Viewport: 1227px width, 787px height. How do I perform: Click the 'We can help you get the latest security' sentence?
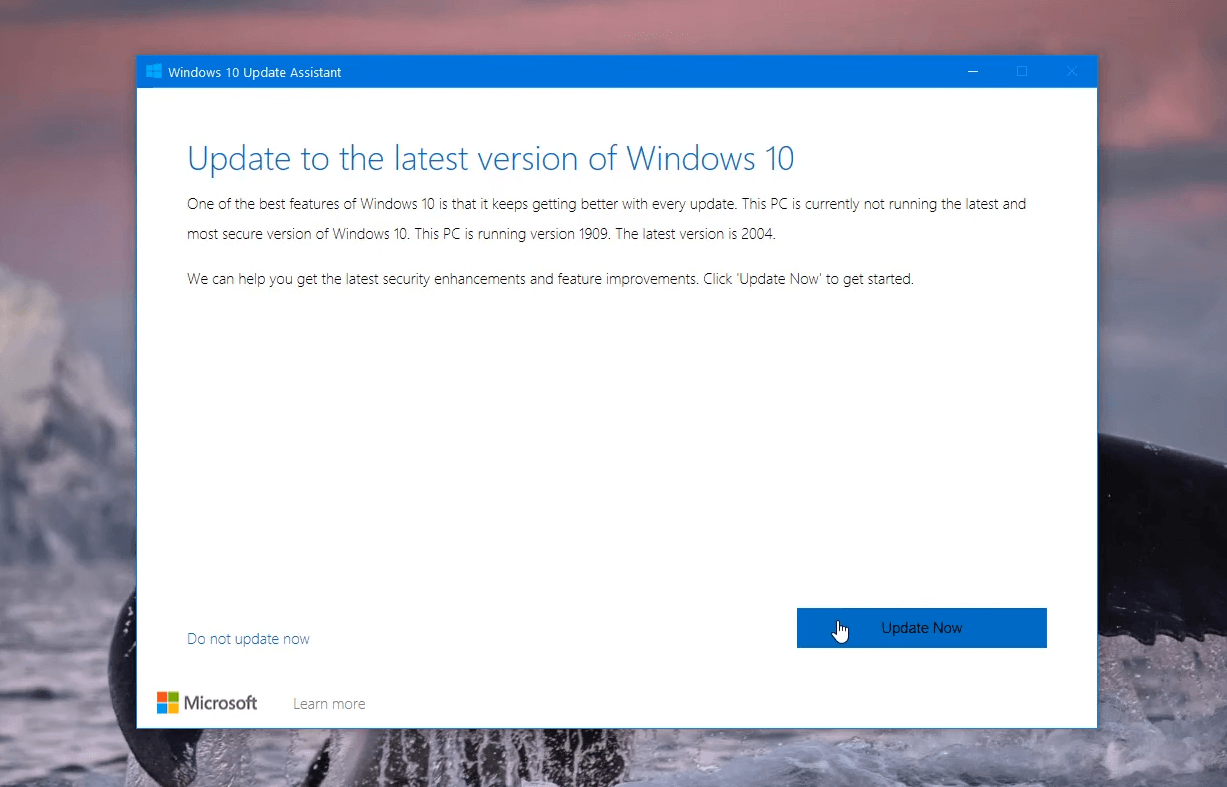(x=550, y=279)
